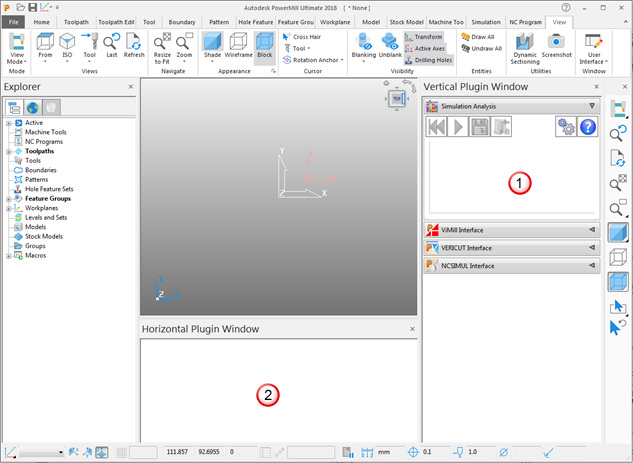The width and height of the screenshot is (633, 463).
Task: Click the View along Tool icon
Action: [90, 46]
